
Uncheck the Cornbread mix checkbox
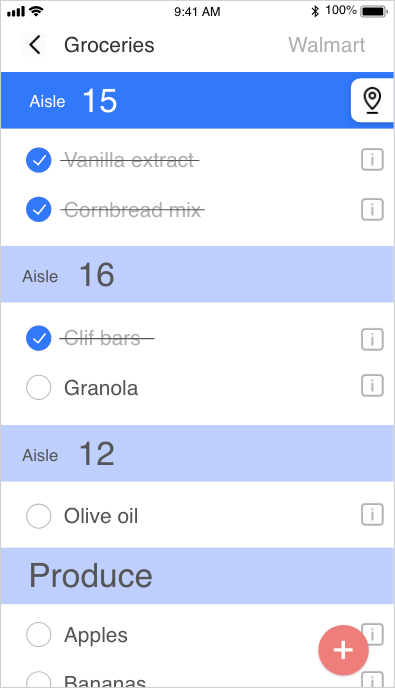coord(39,209)
